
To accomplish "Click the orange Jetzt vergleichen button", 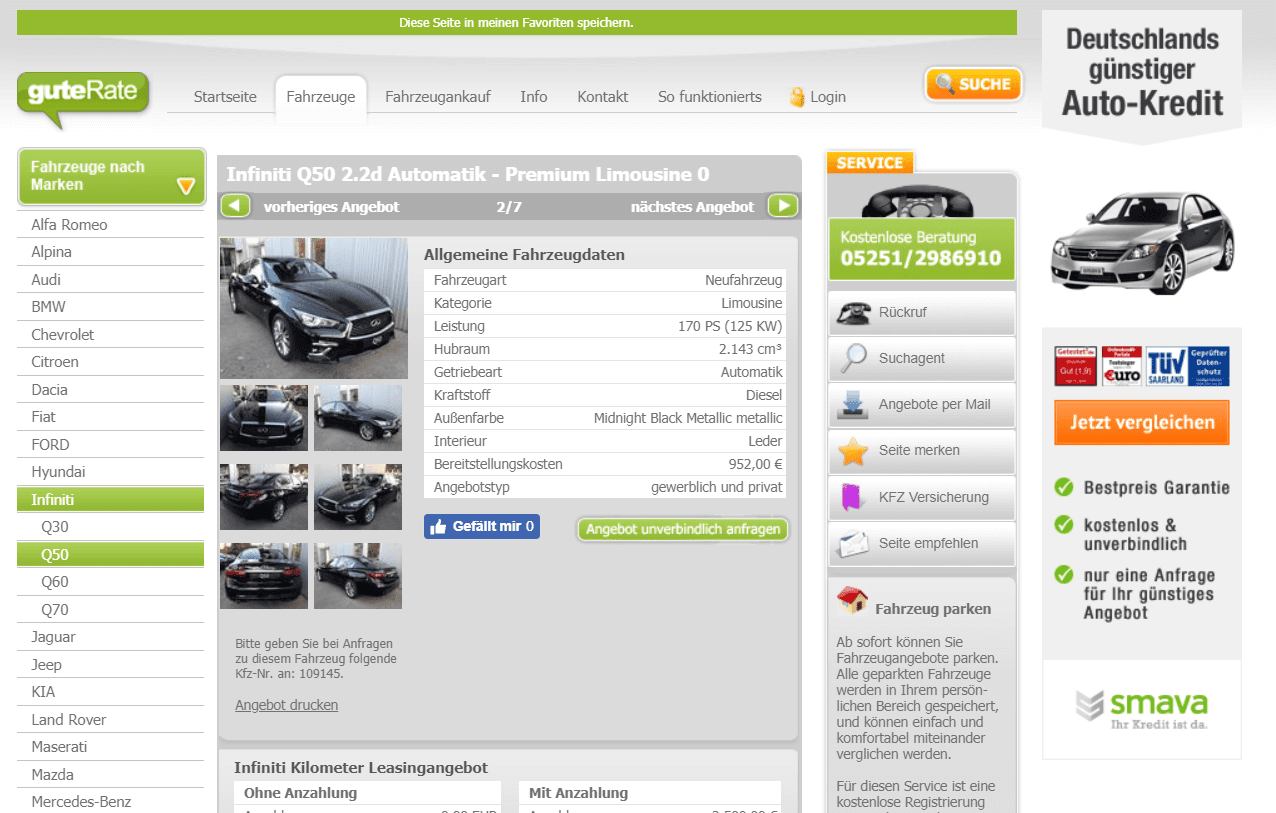I will (1142, 423).
